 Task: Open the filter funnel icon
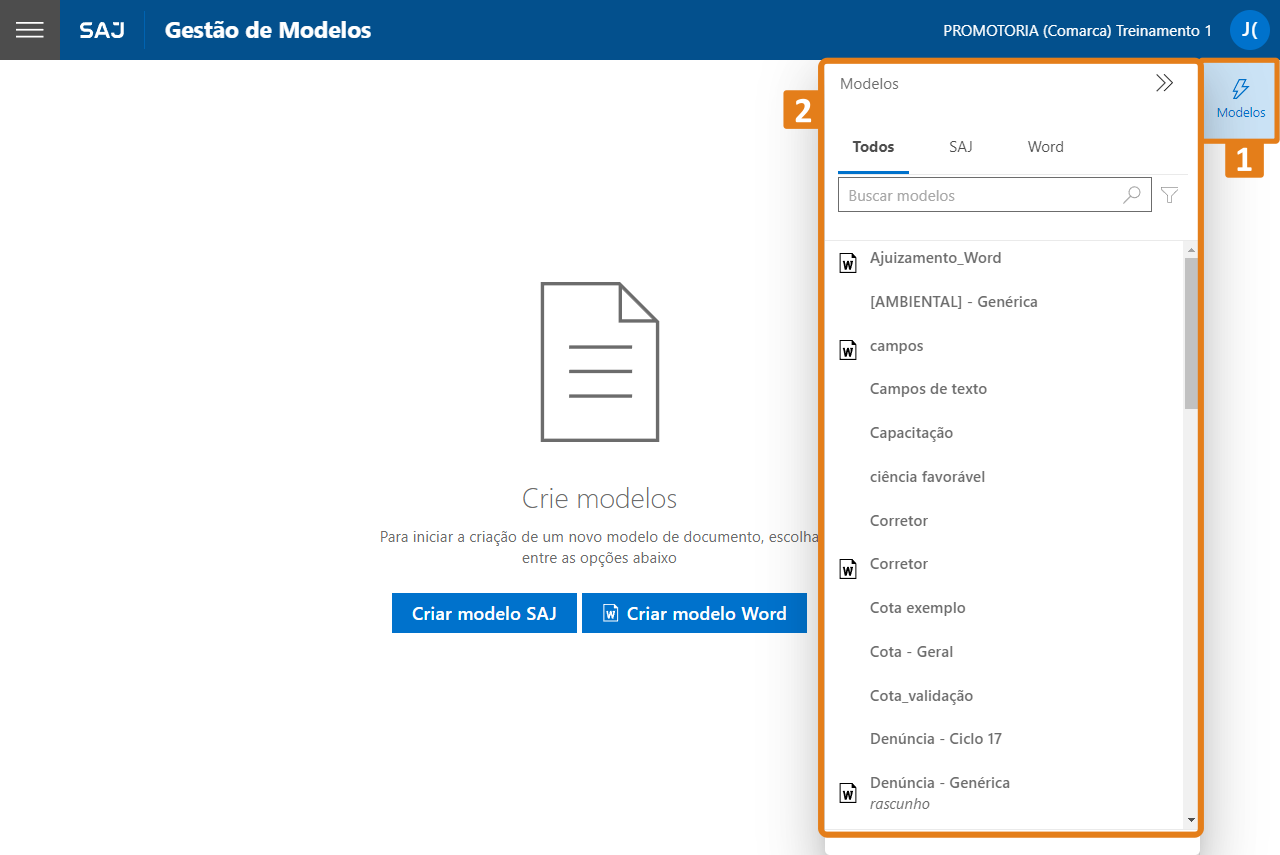click(x=1170, y=195)
